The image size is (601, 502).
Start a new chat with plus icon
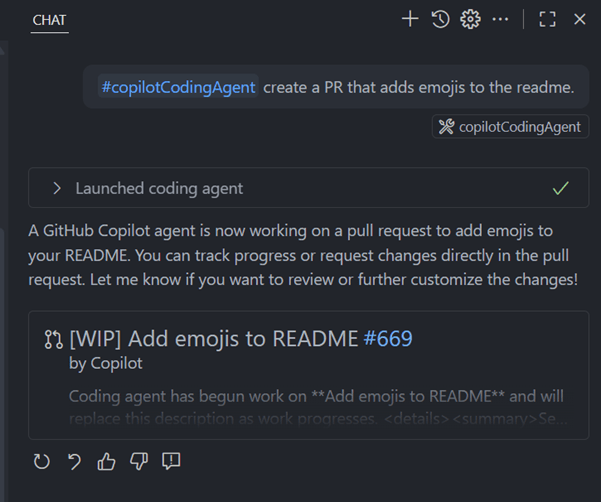coord(409,19)
